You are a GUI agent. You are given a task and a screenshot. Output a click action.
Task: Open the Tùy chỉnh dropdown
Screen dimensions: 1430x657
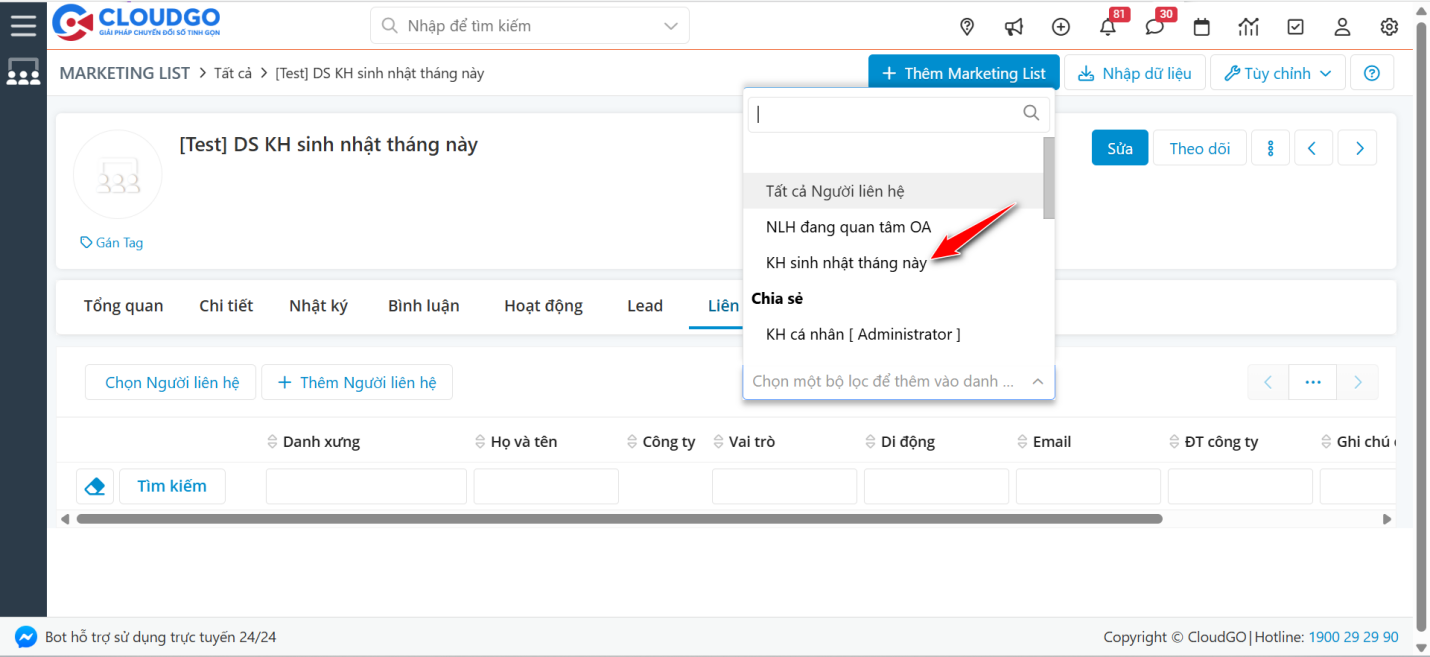tap(1277, 72)
